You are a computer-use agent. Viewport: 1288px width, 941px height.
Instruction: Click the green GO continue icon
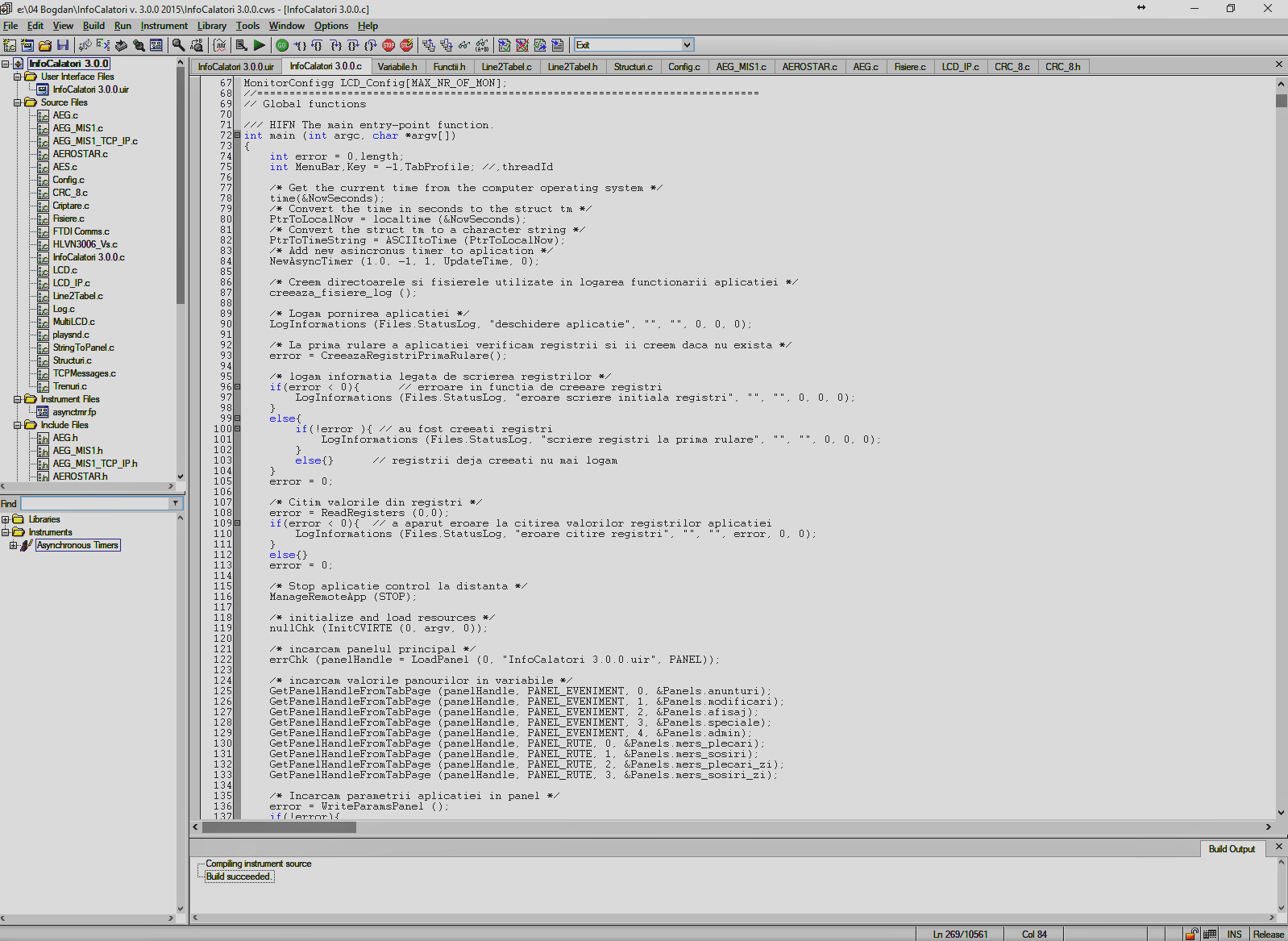click(x=282, y=45)
